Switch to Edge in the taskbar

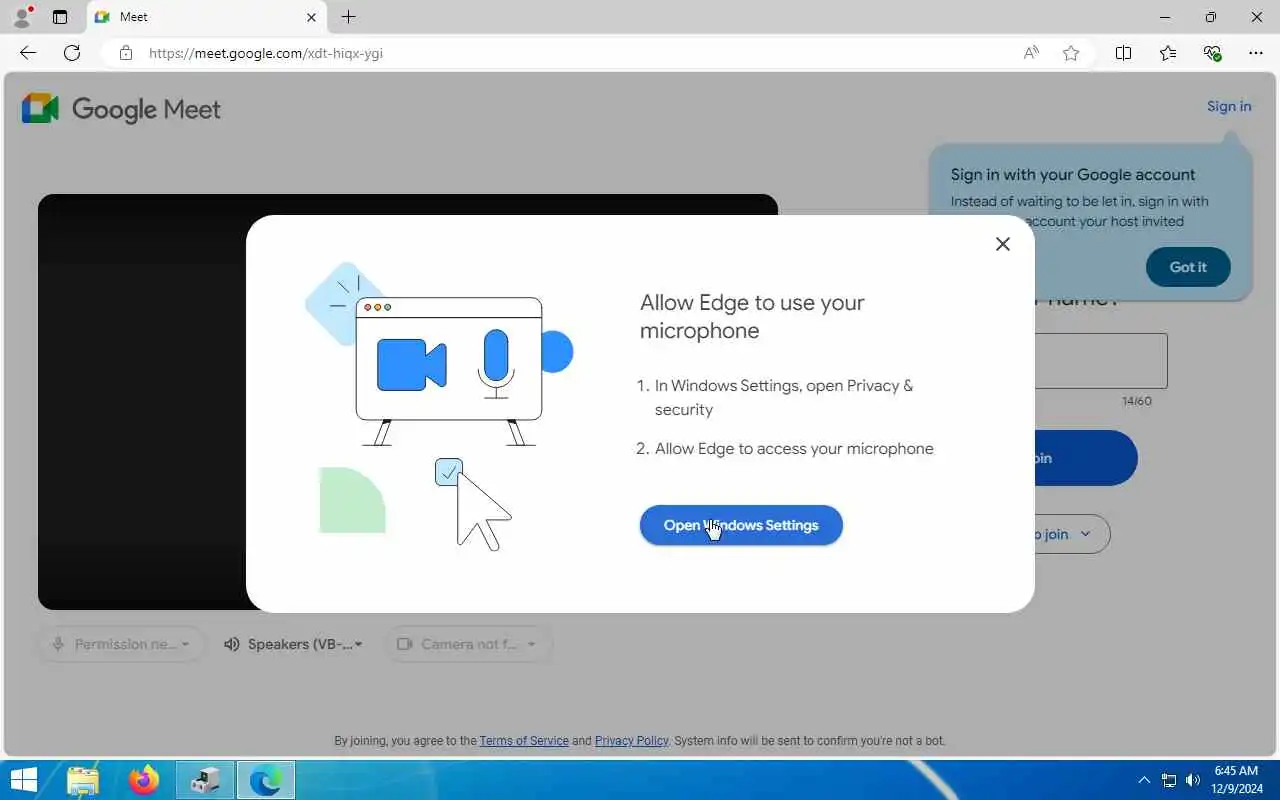(265, 780)
